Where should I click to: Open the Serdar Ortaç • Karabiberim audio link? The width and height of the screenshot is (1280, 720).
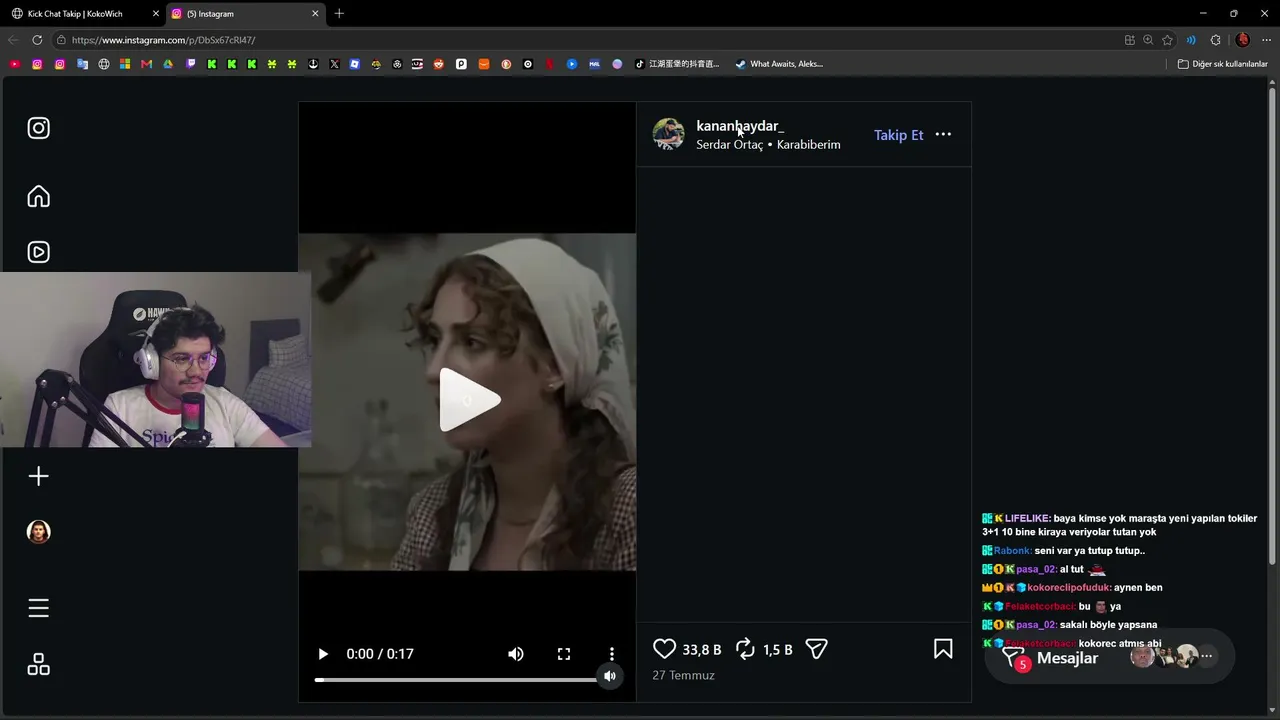768,145
